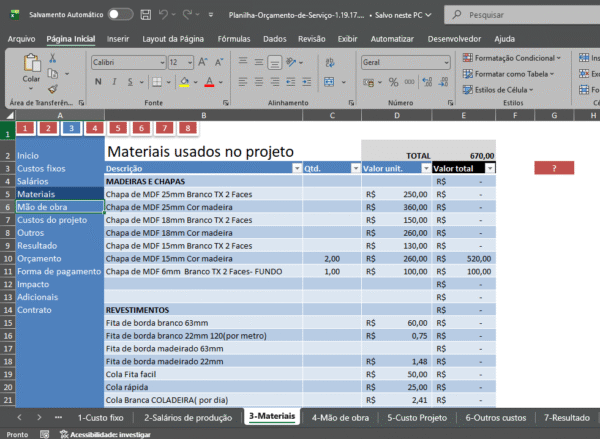Open the Quick Access Toolbar customize arrow
Image resolution: width=600 pixels, height=439 pixels.
coord(211,15)
